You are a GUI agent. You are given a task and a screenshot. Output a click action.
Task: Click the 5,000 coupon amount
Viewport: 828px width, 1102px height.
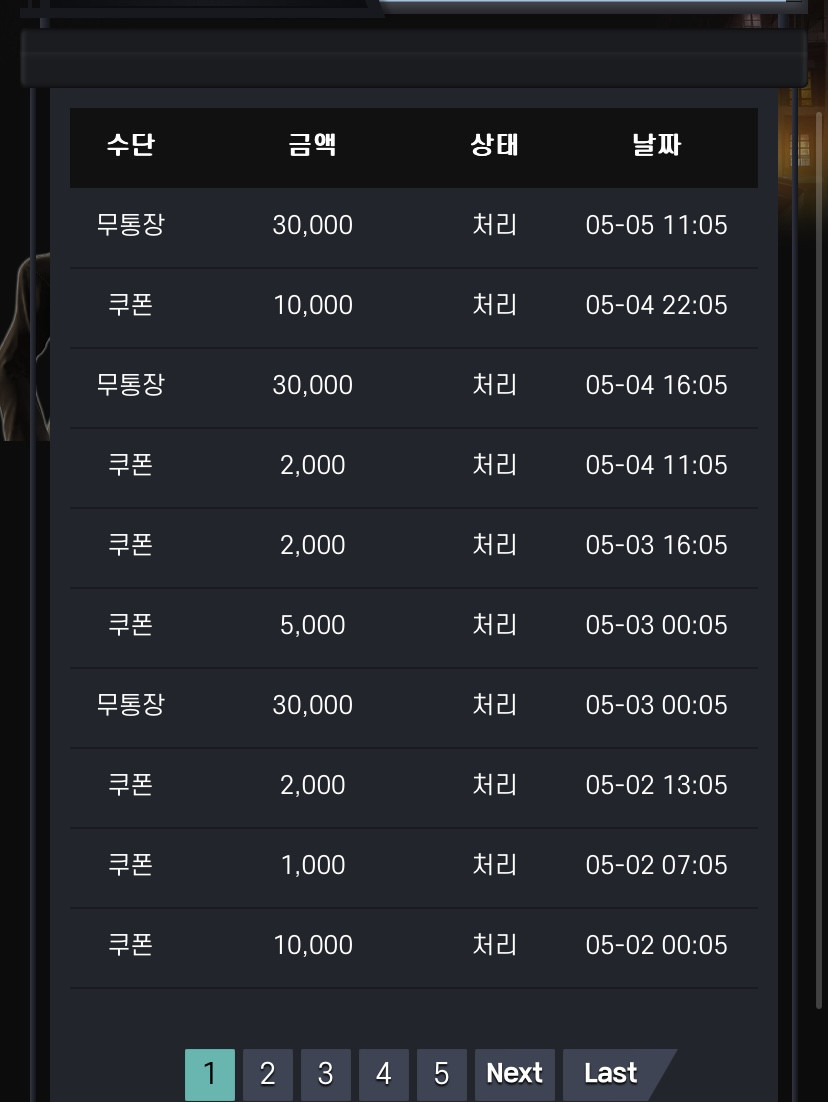313,625
